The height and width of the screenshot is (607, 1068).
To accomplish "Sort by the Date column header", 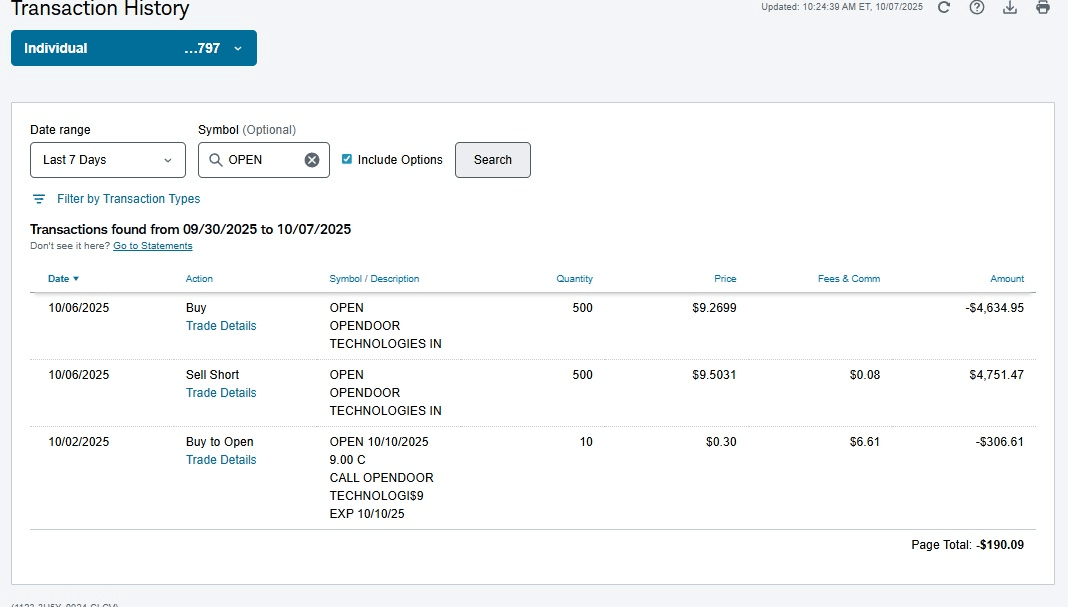I will pos(63,279).
